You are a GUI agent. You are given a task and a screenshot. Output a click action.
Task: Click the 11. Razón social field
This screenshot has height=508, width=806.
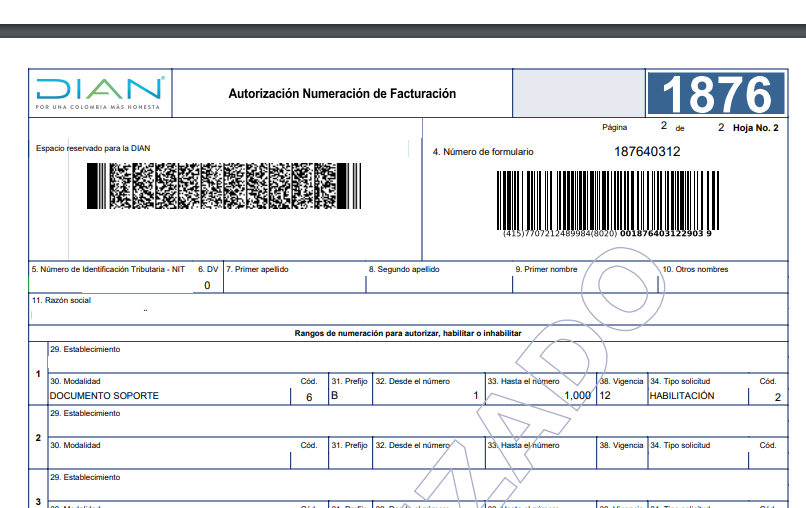tap(408, 309)
